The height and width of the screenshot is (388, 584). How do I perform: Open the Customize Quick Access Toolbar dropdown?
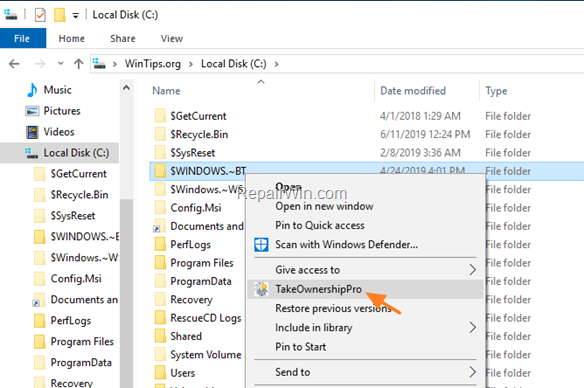[x=76, y=16]
